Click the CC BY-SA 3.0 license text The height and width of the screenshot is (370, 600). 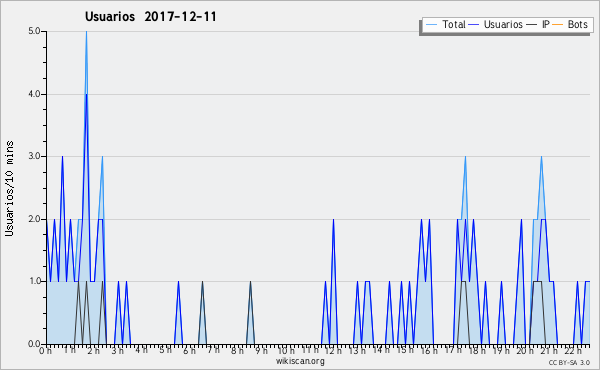pos(569,362)
